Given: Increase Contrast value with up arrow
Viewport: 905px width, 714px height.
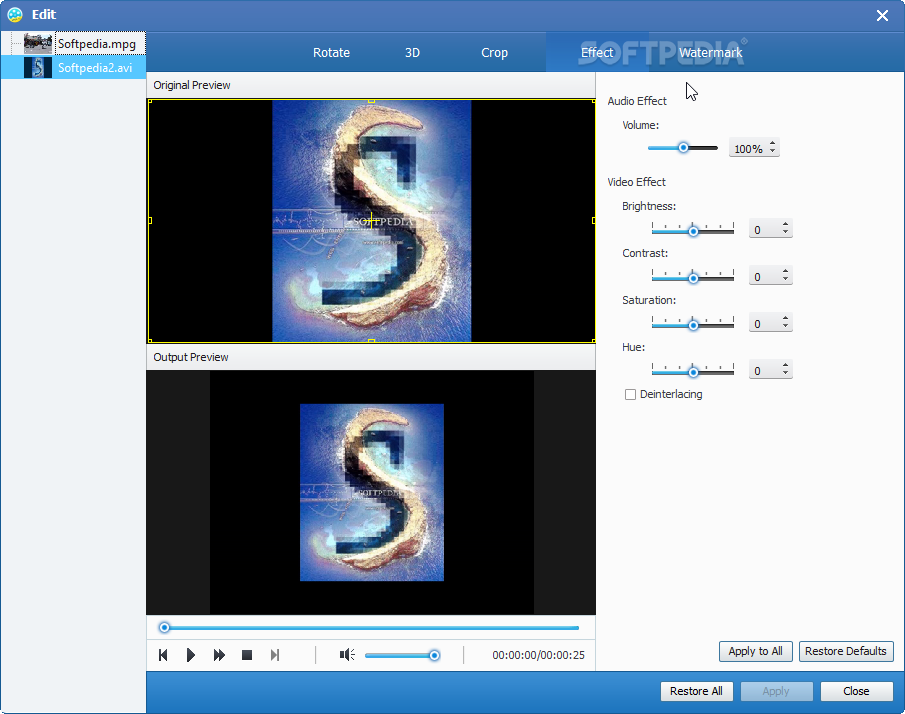Looking at the screenshot, I should (x=786, y=271).
